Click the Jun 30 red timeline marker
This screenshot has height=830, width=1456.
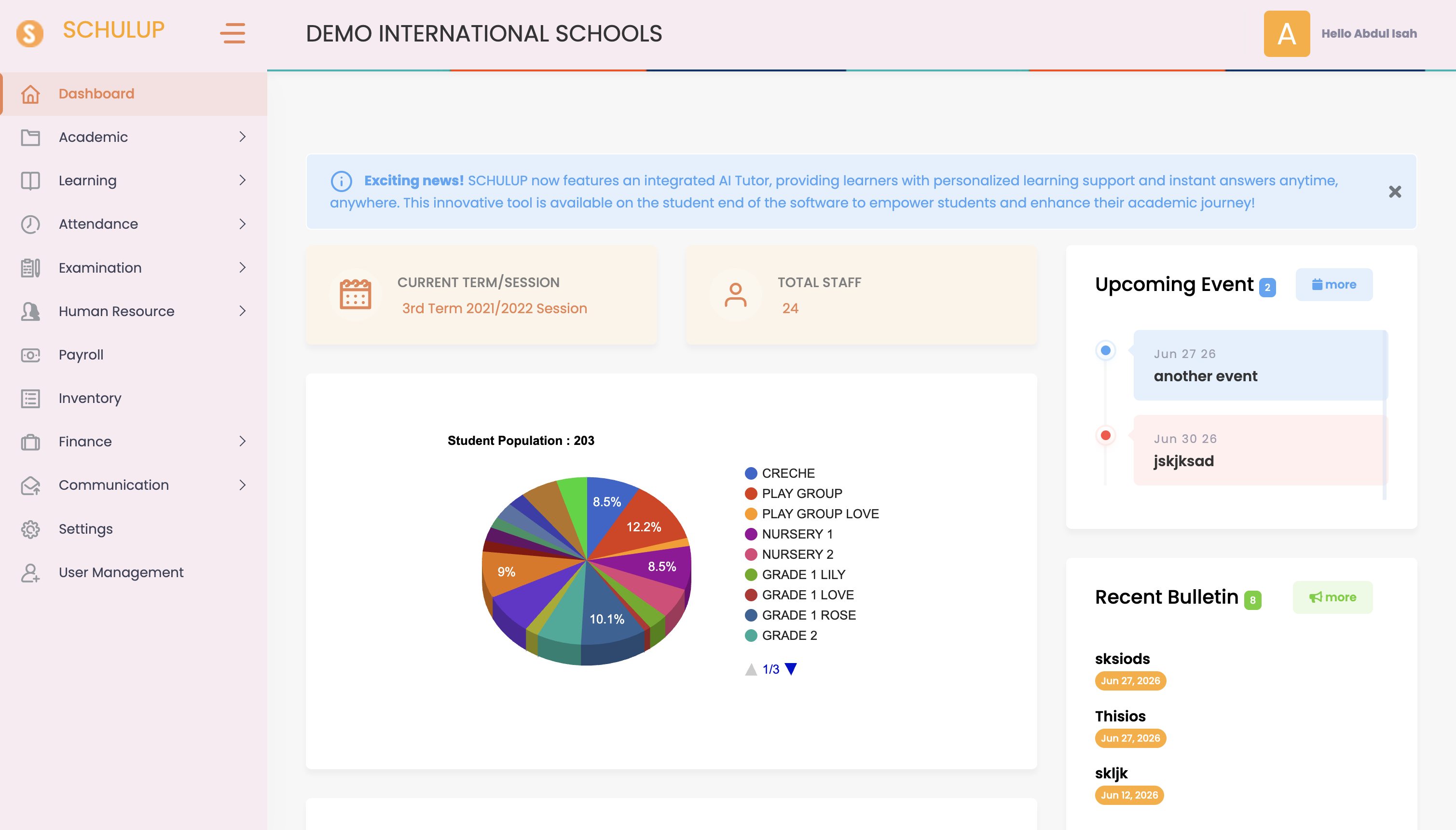tap(1105, 436)
